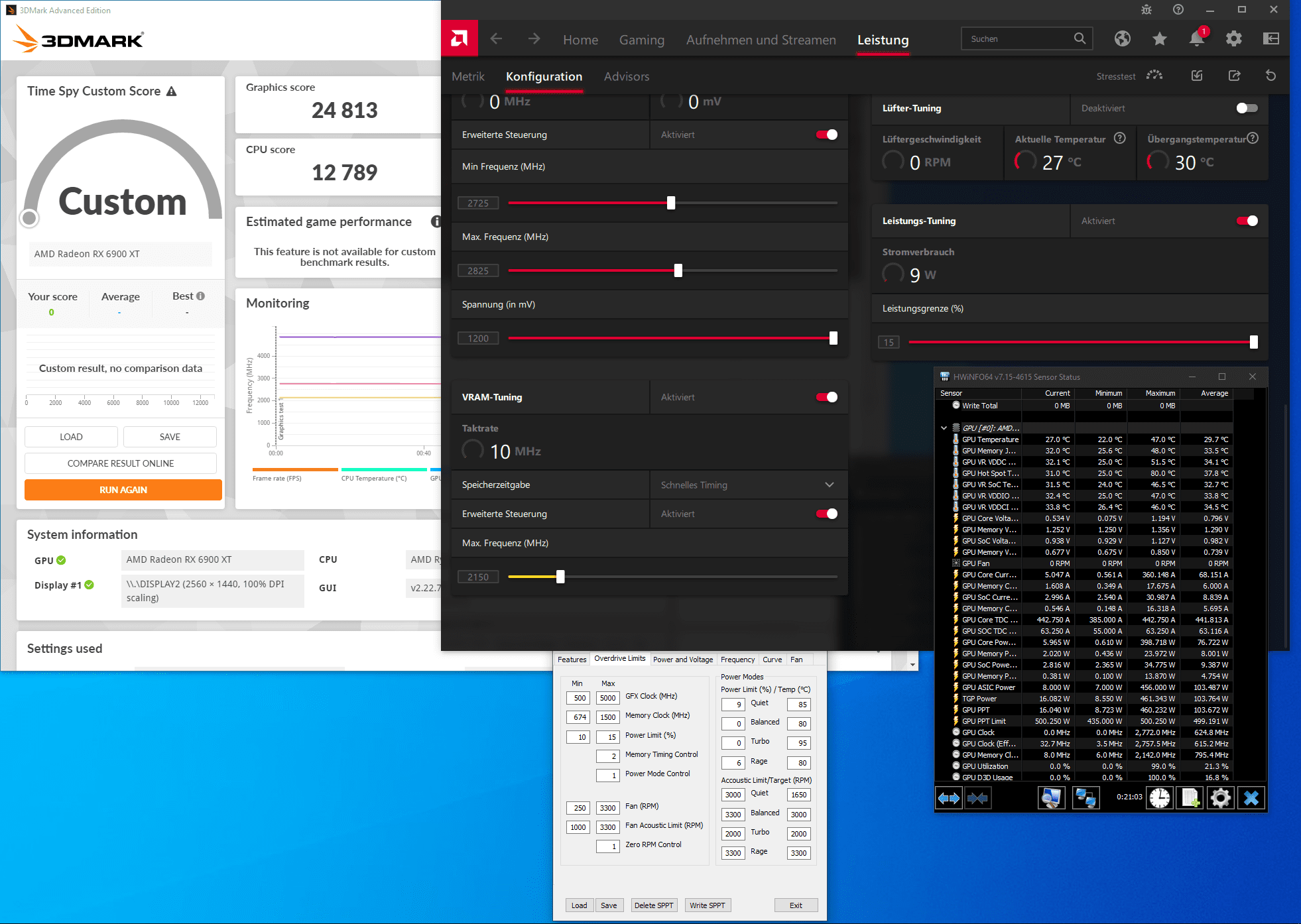Toggle Leistungs-Tuning switch off
Image resolution: width=1301 pixels, height=924 pixels.
tap(1247, 221)
